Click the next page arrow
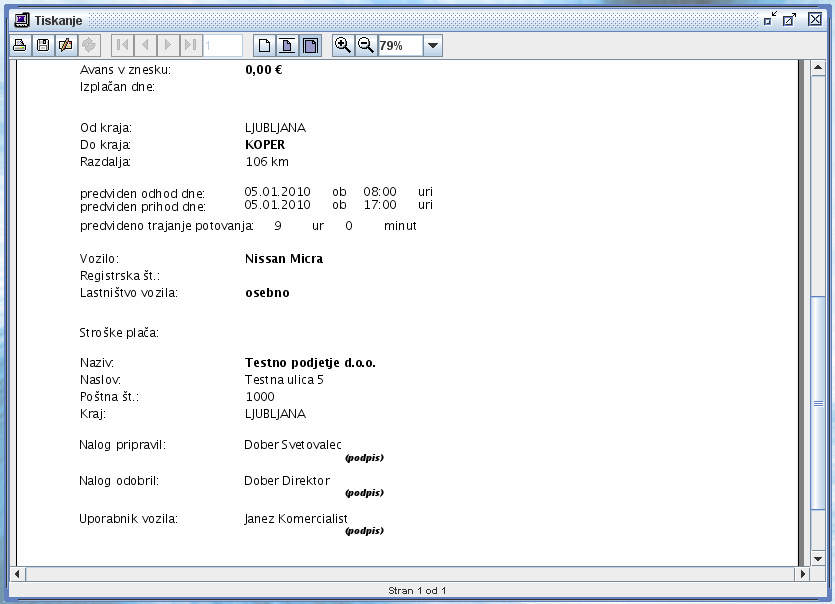The width and height of the screenshot is (835, 604). pos(168,45)
